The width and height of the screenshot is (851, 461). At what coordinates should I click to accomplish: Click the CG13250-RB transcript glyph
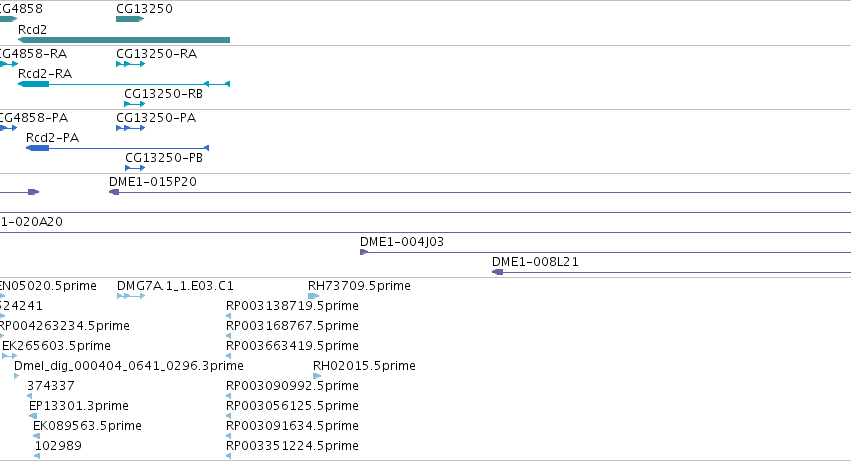click(135, 104)
